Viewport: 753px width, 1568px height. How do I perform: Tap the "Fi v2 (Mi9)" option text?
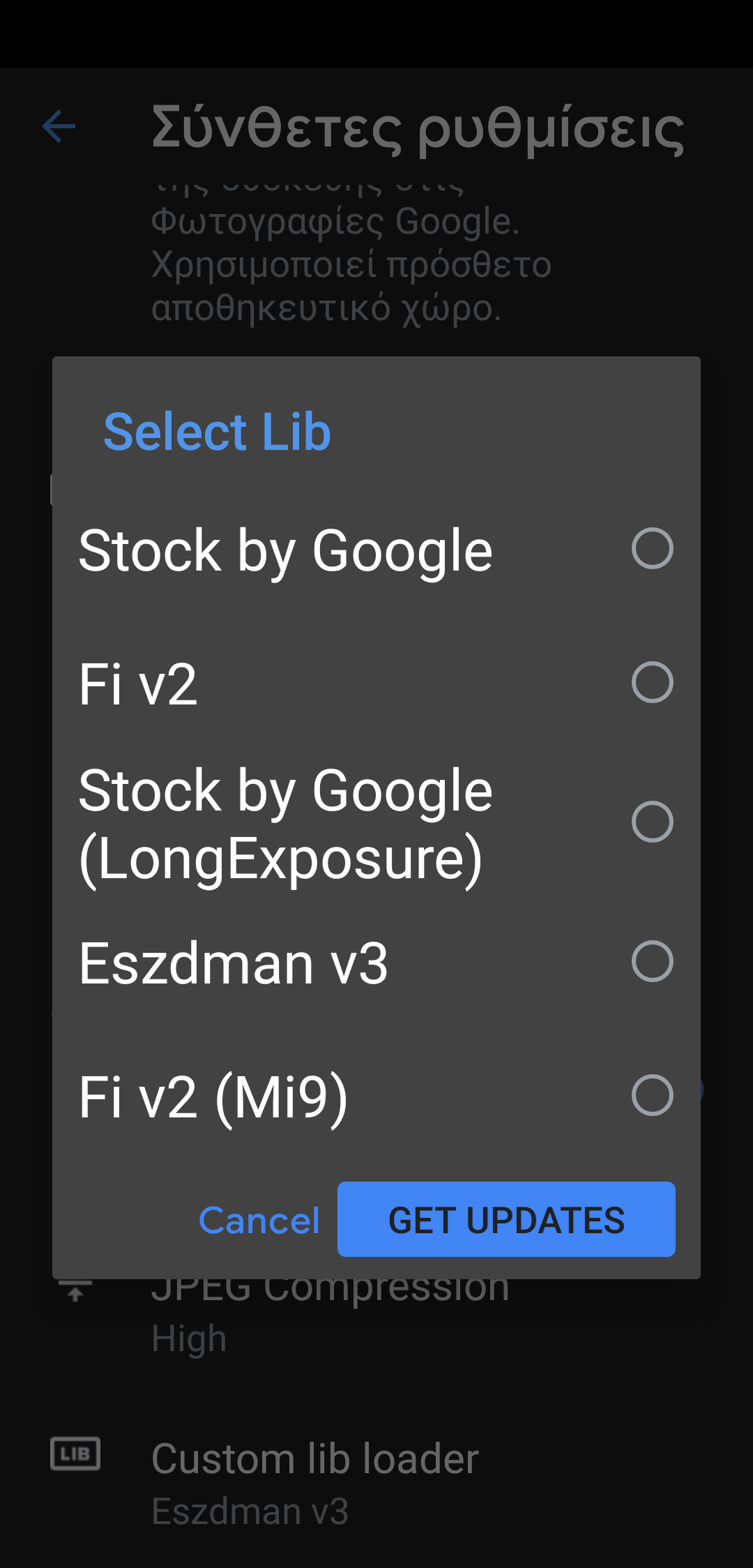coord(213,1098)
